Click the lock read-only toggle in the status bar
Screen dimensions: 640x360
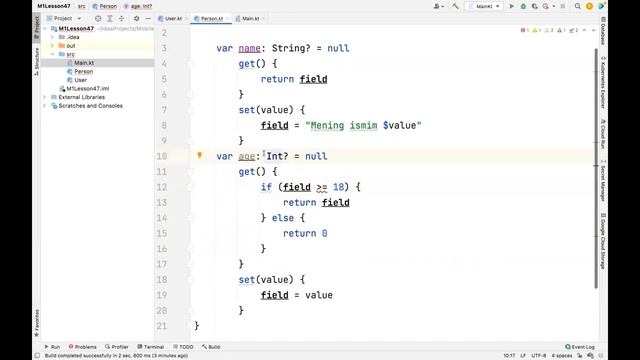pyautogui.click(x=579, y=356)
